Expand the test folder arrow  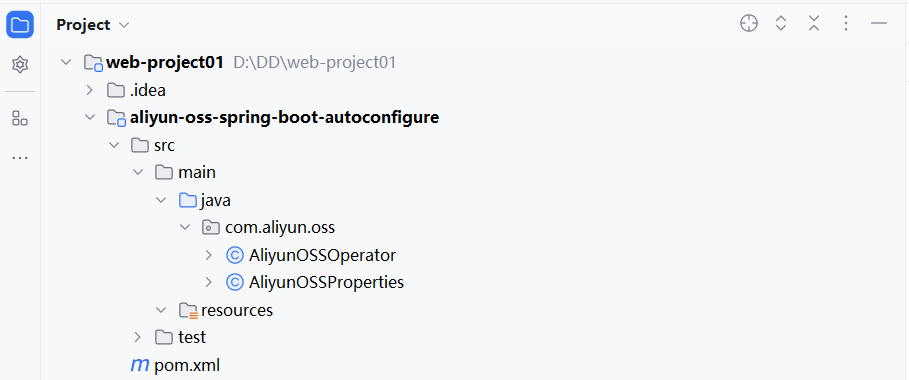[x=137, y=337]
